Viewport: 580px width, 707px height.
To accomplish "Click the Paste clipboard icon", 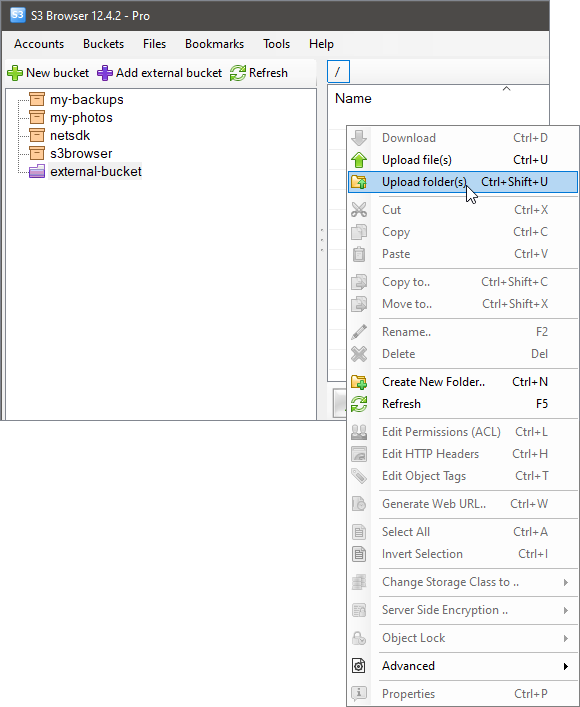I will [x=359, y=254].
